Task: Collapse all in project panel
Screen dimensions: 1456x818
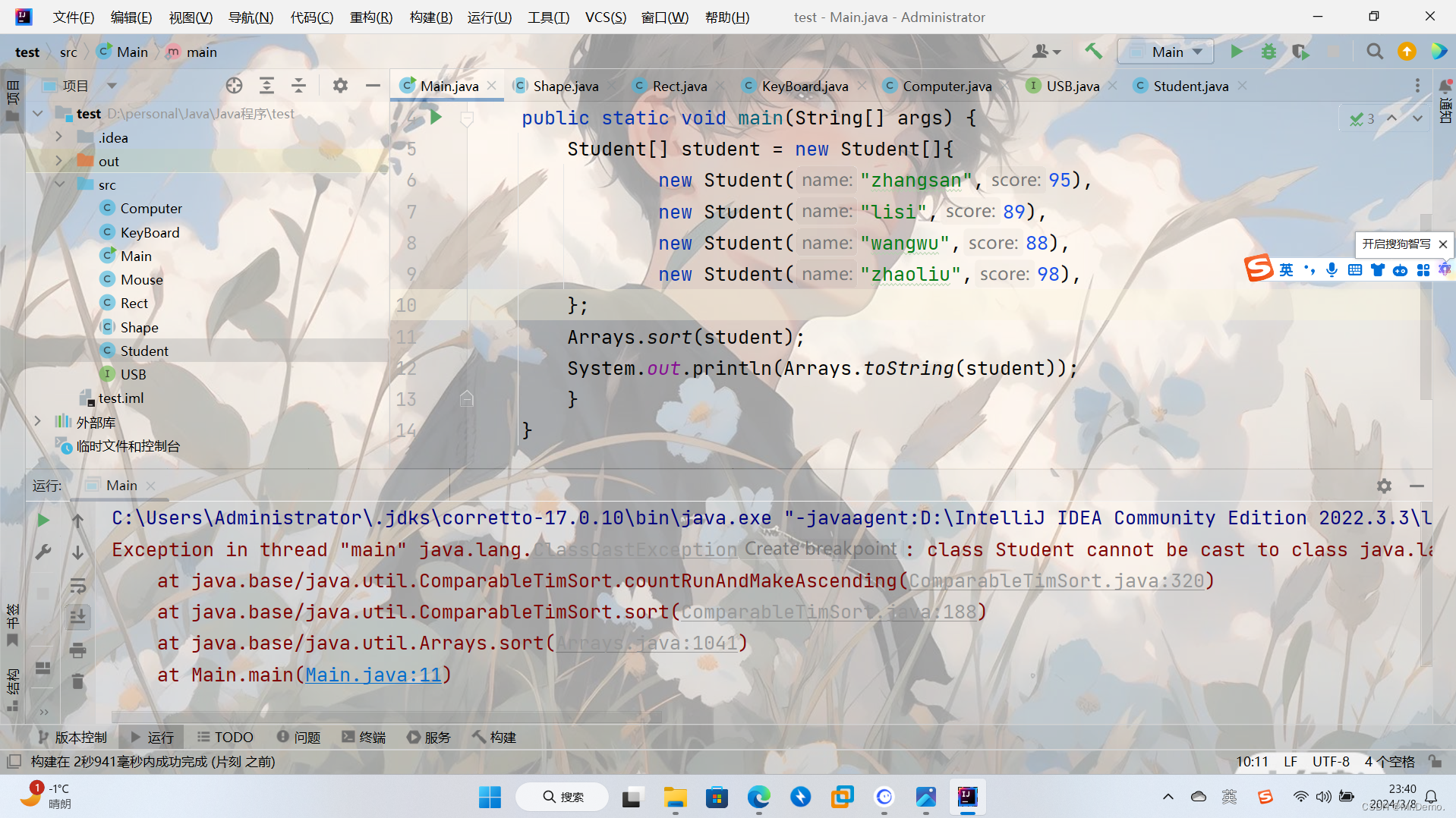Action: 298,86
